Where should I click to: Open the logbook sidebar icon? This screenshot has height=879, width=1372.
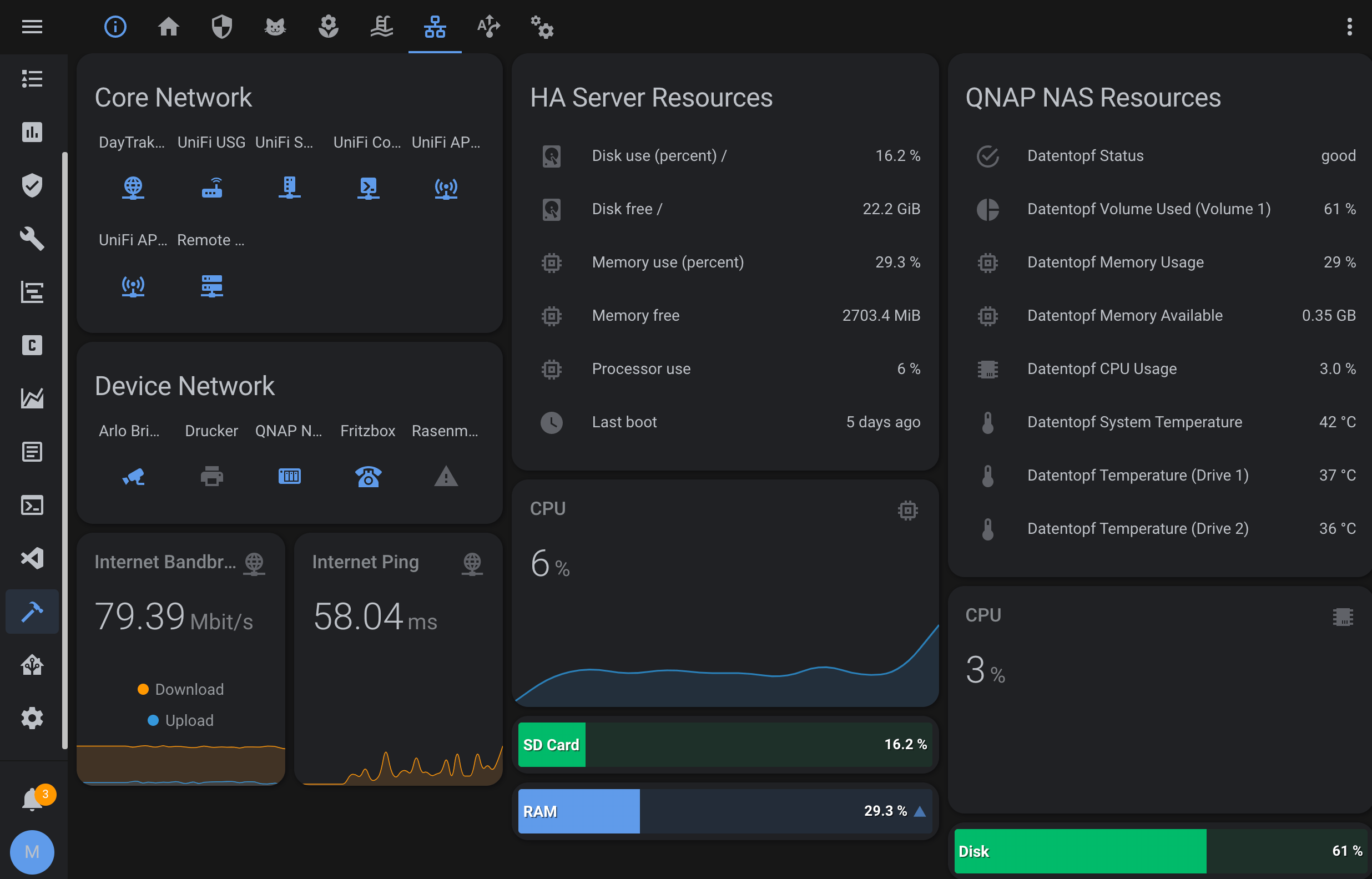[32, 452]
